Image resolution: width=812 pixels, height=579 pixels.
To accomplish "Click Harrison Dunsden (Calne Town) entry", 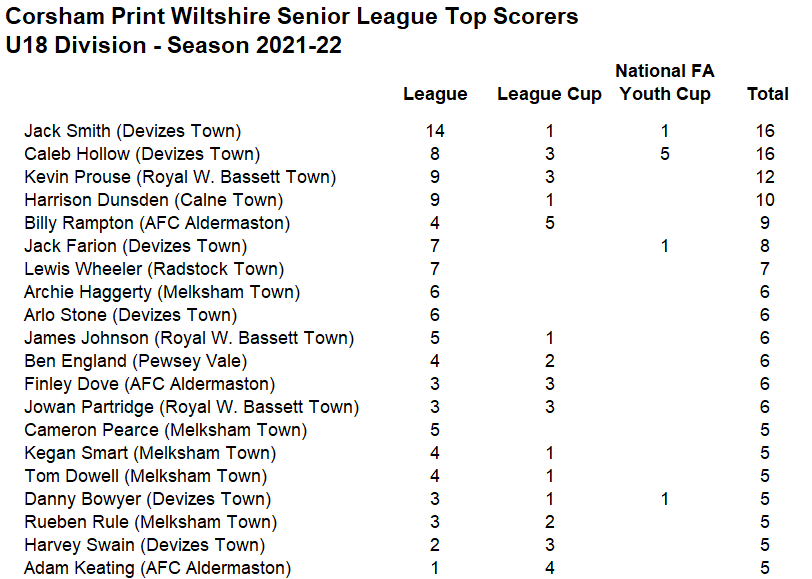I will click(x=154, y=200).
